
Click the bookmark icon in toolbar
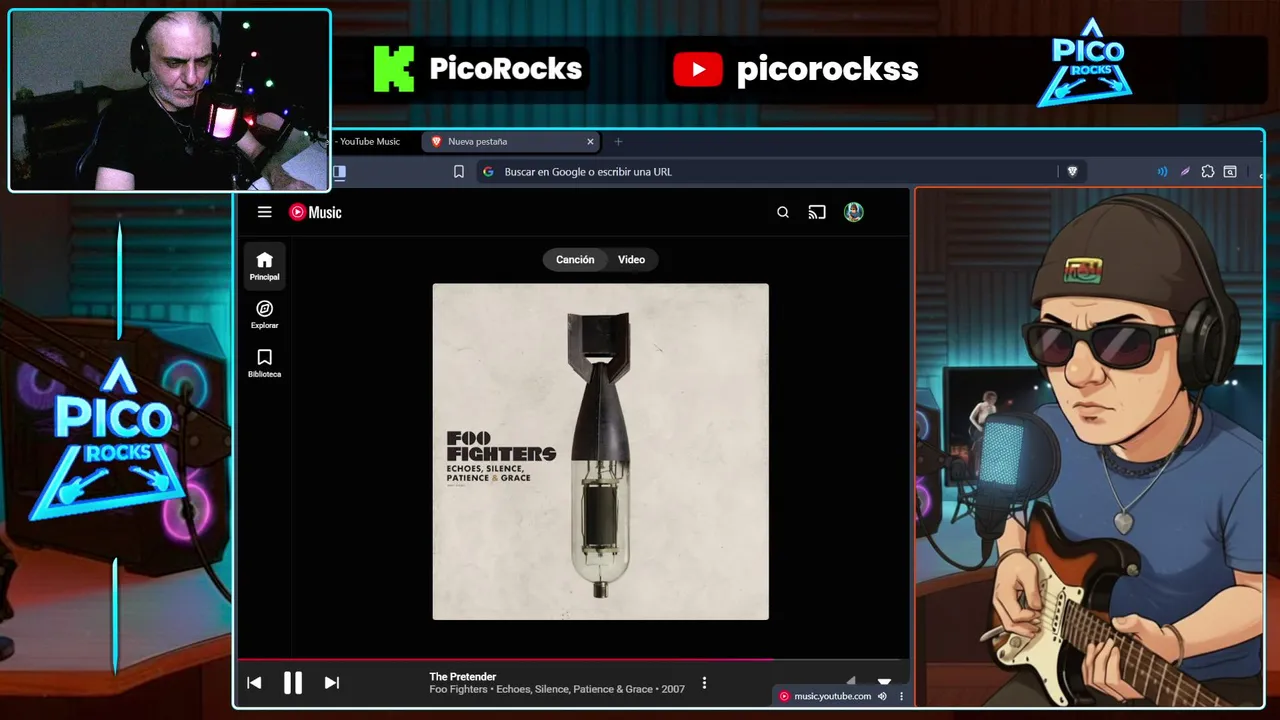459,172
